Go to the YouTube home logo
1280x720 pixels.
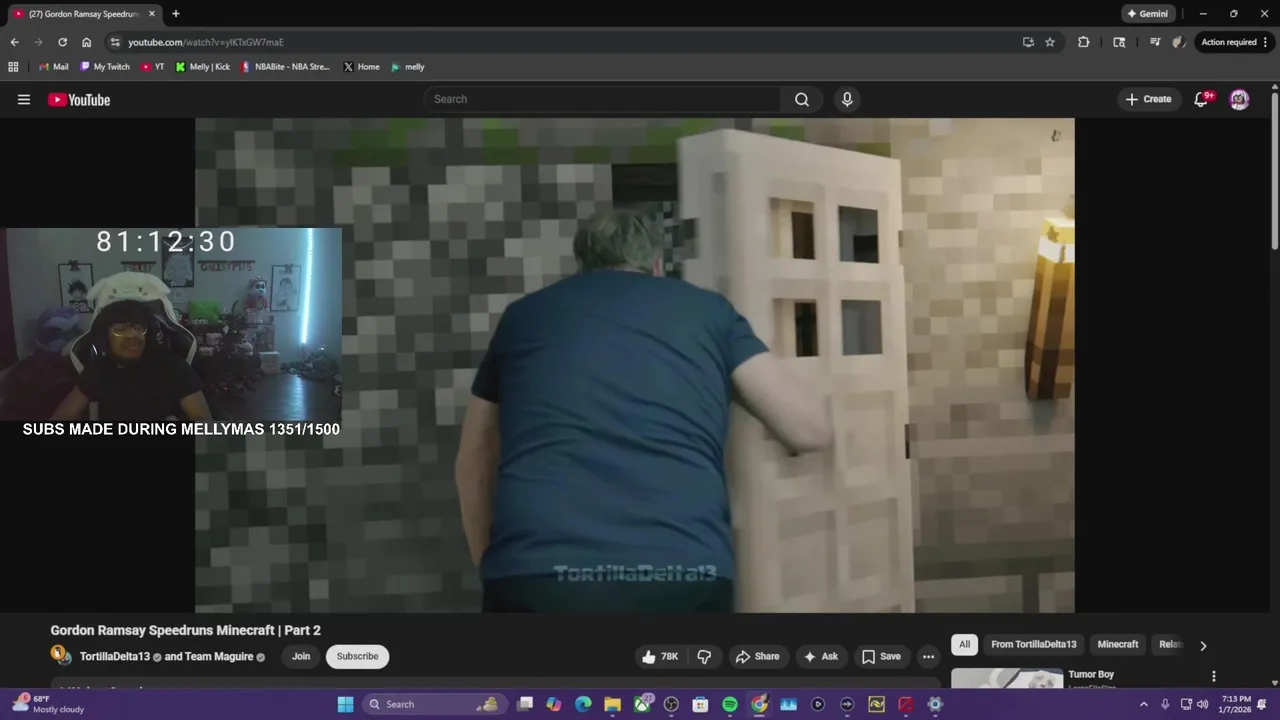[79, 99]
